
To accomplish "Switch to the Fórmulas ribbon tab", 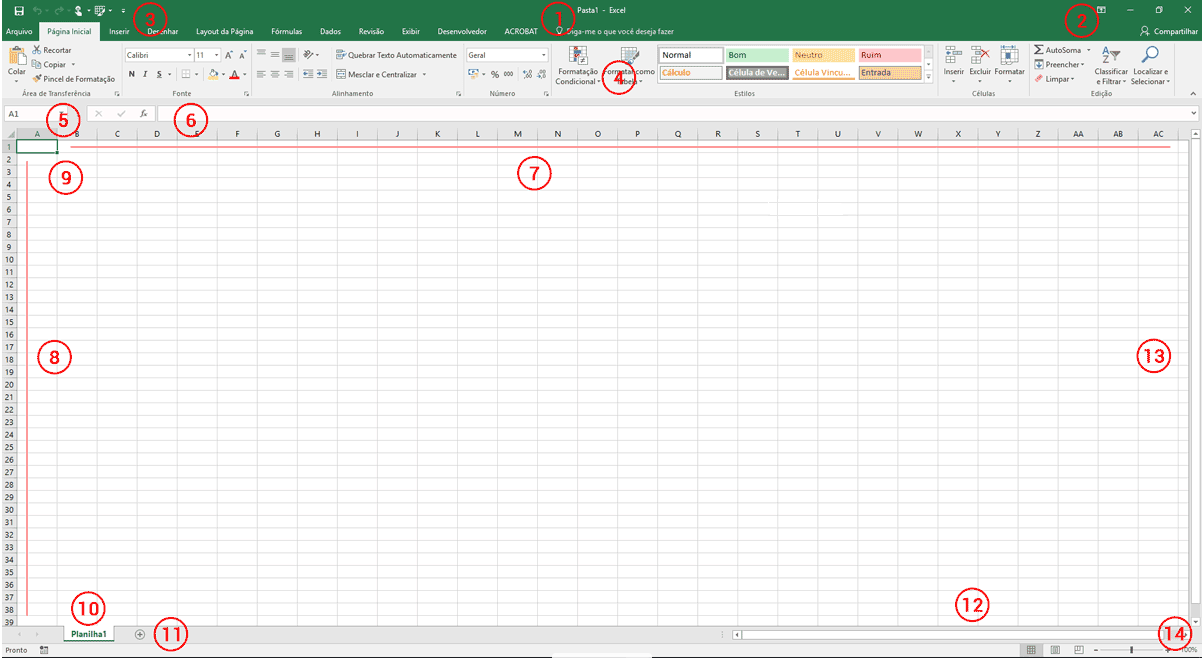I will 286,31.
